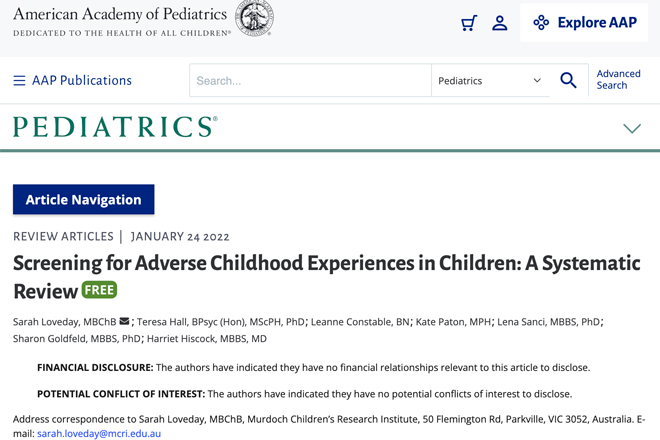Click author Teresa Hall, BPsyc (Hon), MScPH, PhD
This screenshot has height=440, width=660.
tap(221, 322)
